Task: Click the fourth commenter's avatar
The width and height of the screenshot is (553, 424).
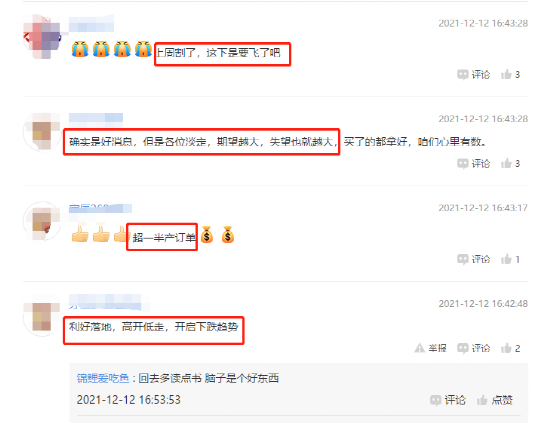Action: tap(42, 317)
